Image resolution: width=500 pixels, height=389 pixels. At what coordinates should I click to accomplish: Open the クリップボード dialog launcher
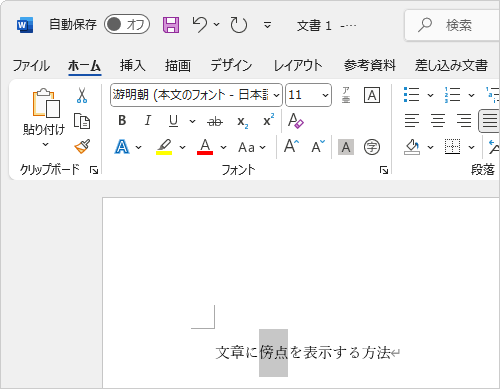click(94, 171)
